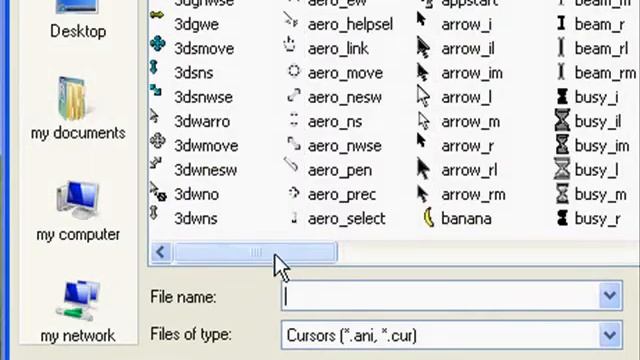The image size is (640, 360).
Task: Select the 3dsns cursor icon
Action: click(x=154, y=67)
